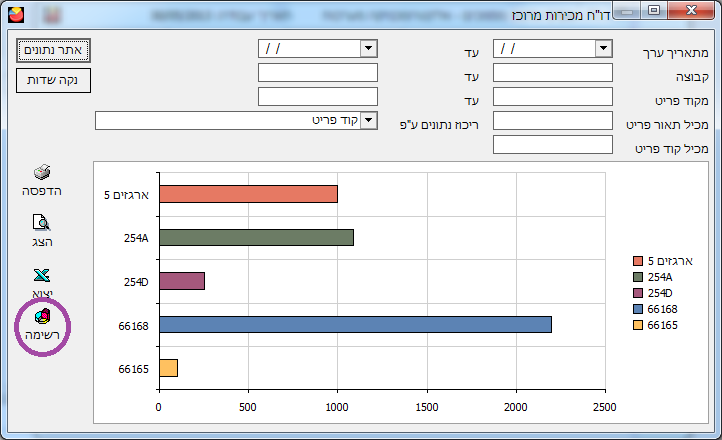Focus the קבוצה input field
Viewport: 722px width, 440px height.
pyautogui.click(x=552, y=72)
